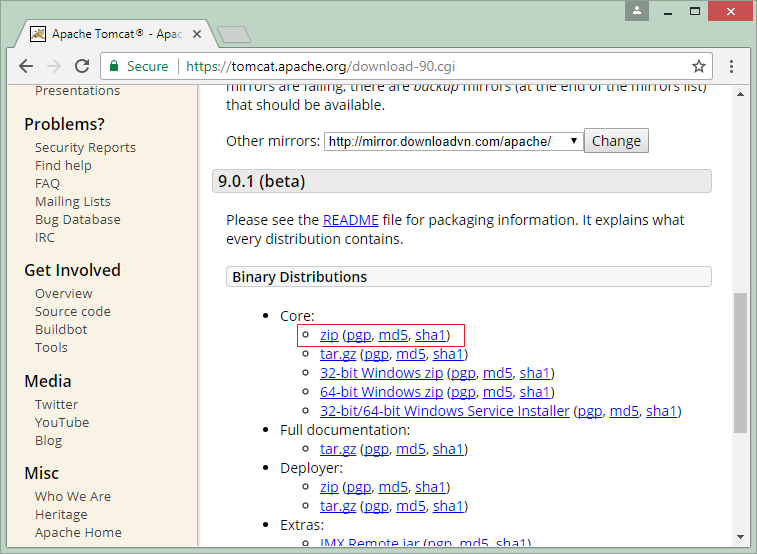
Task: Open the md5 link for Core tar.gz
Action: 411,354
